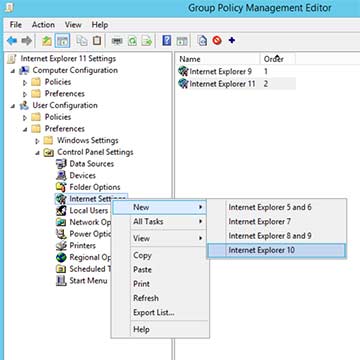Click the blue plus Add New icon
The width and height of the screenshot is (360, 360).
(x=232, y=40)
